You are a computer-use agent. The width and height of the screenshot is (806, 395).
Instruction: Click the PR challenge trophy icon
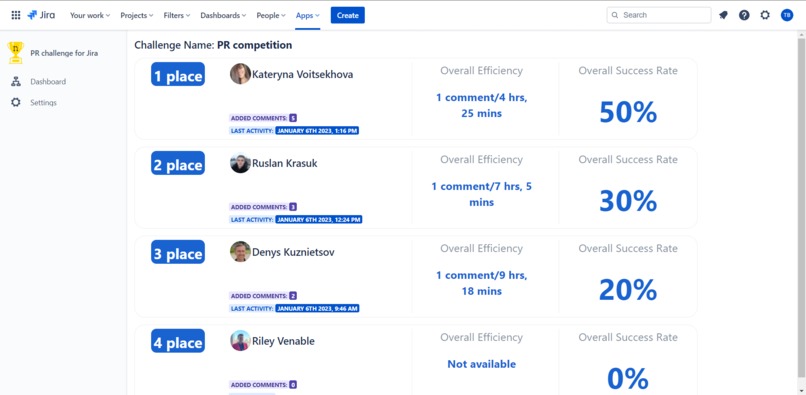tap(16, 53)
